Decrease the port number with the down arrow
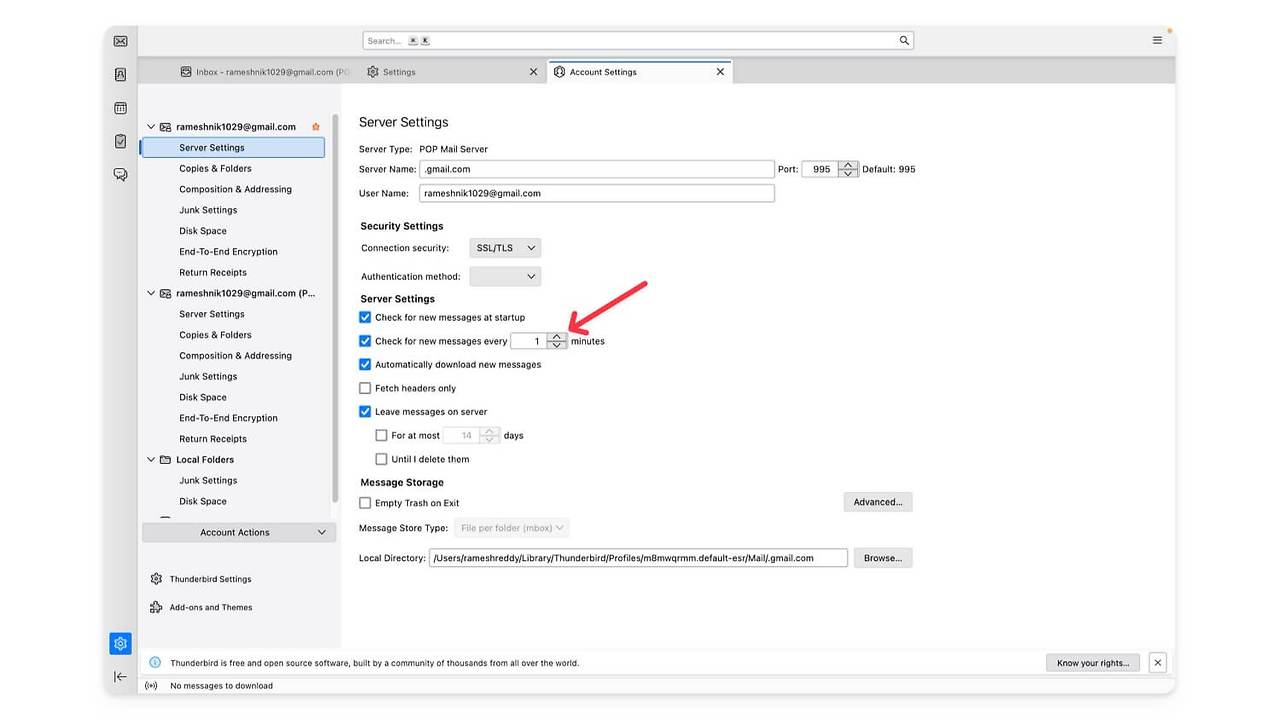The width and height of the screenshot is (1280, 719). (x=848, y=174)
